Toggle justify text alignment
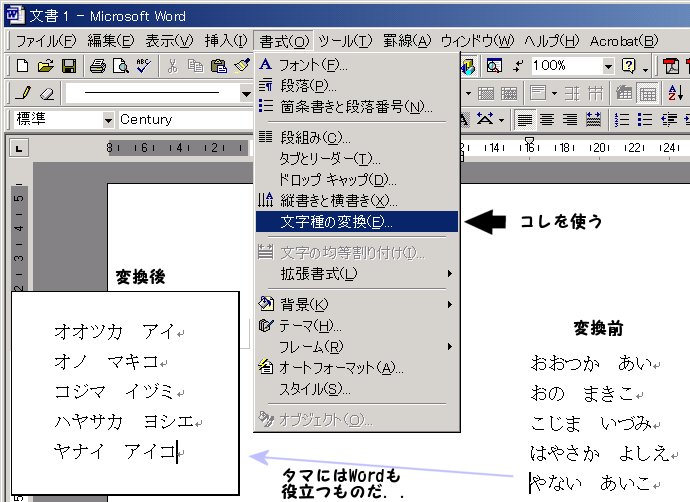Screen dimensions: 690x502 525,119
